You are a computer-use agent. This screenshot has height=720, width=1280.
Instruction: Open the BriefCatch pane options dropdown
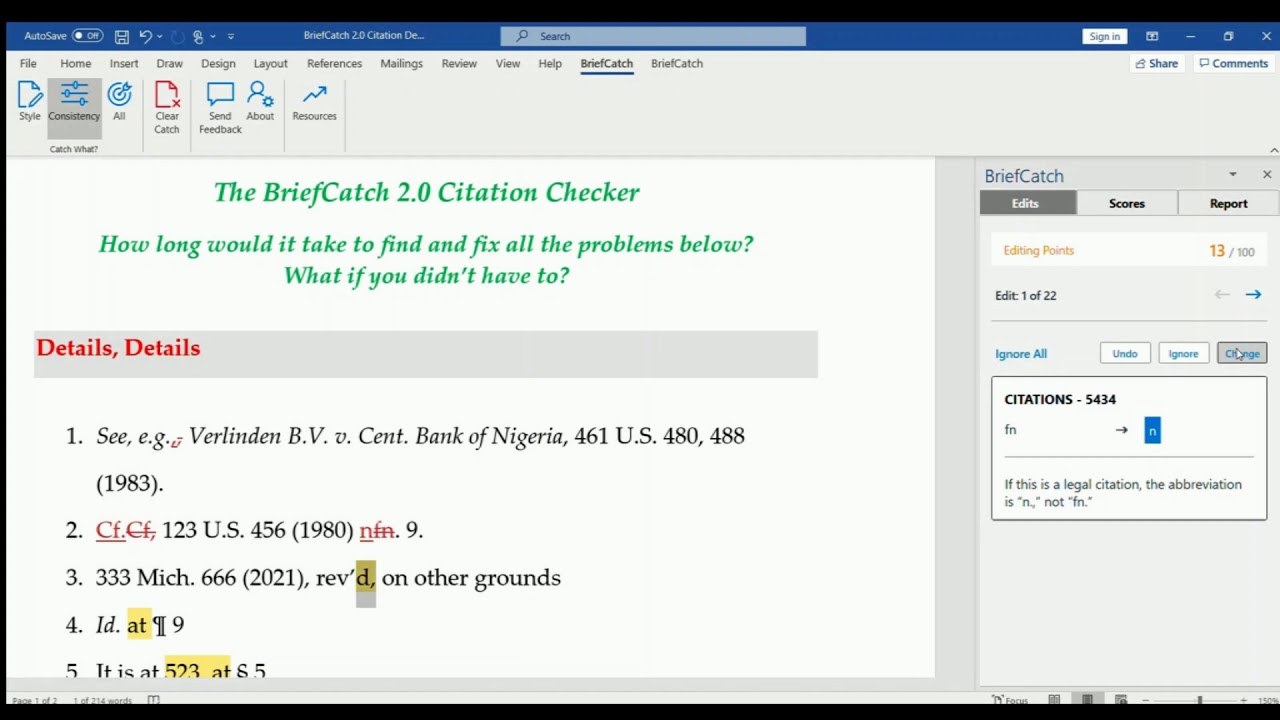(1233, 174)
